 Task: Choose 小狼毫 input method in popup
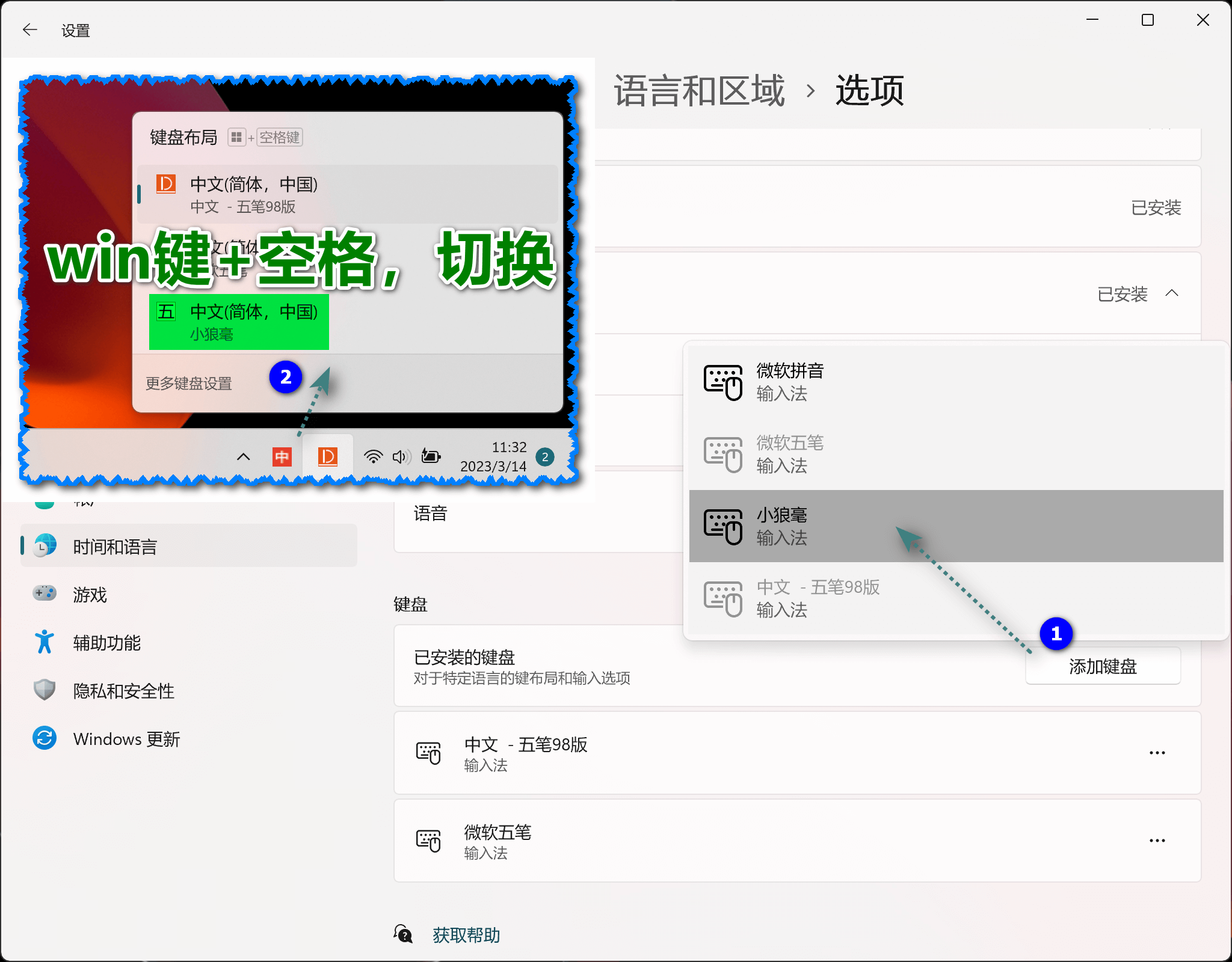pos(956,526)
